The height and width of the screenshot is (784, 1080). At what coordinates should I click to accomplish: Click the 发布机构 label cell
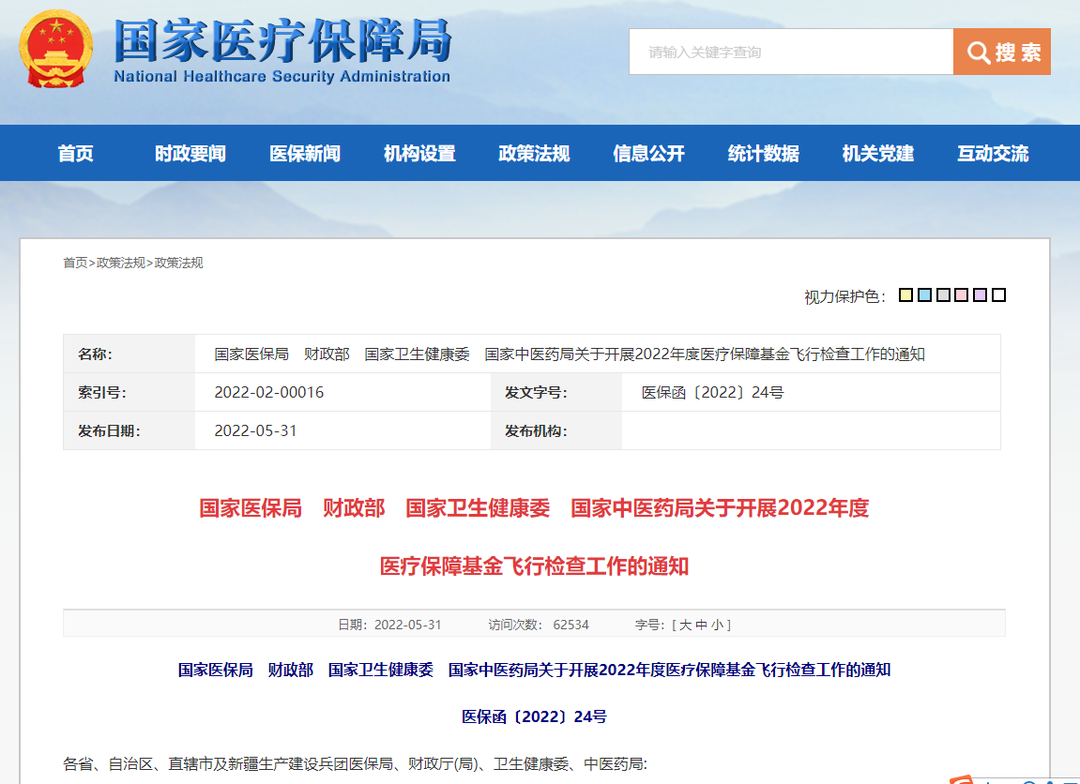coord(557,431)
